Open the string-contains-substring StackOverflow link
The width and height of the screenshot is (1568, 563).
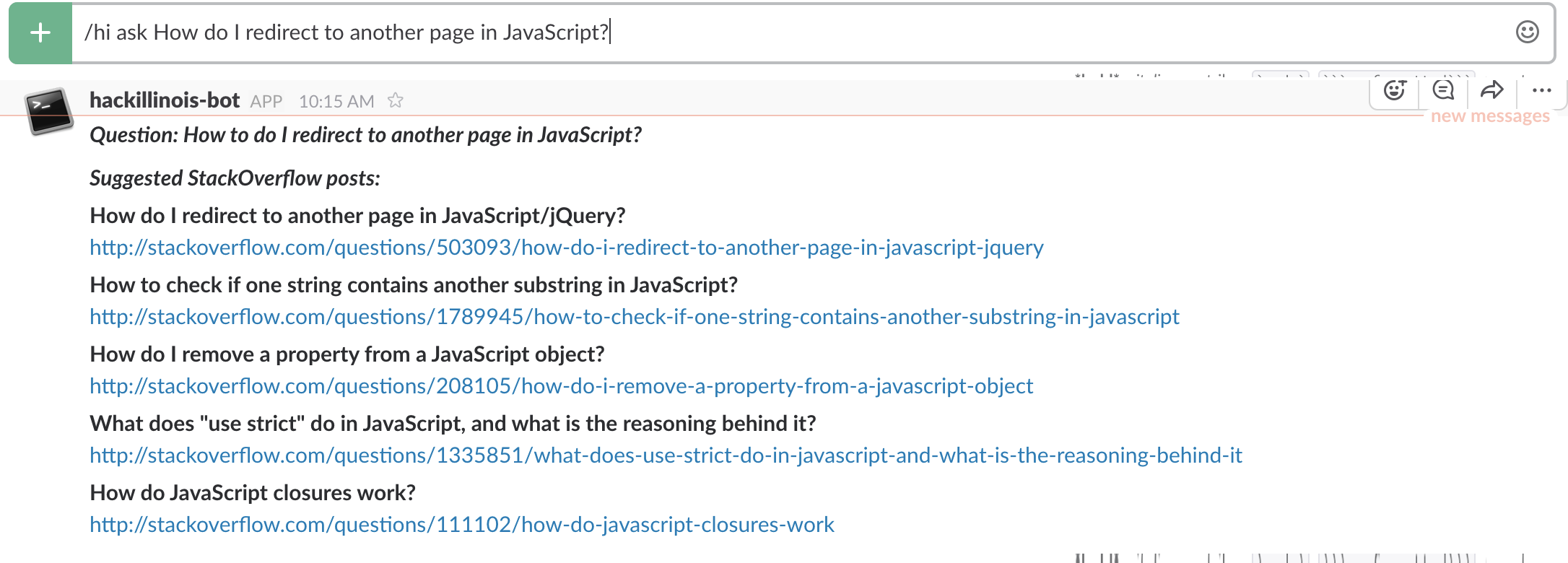635,317
